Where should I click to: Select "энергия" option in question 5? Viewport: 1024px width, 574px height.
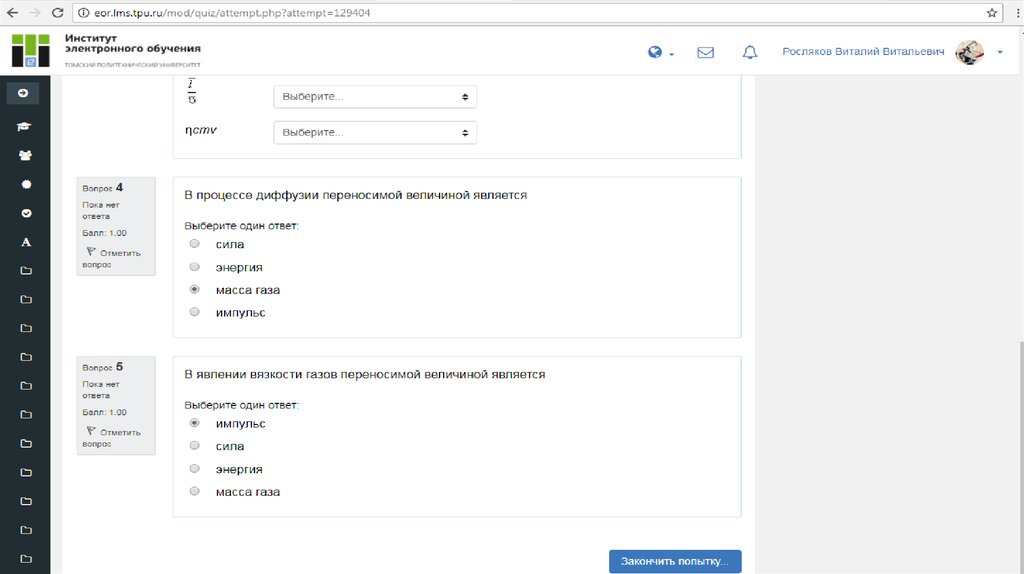tap(195, 469)
